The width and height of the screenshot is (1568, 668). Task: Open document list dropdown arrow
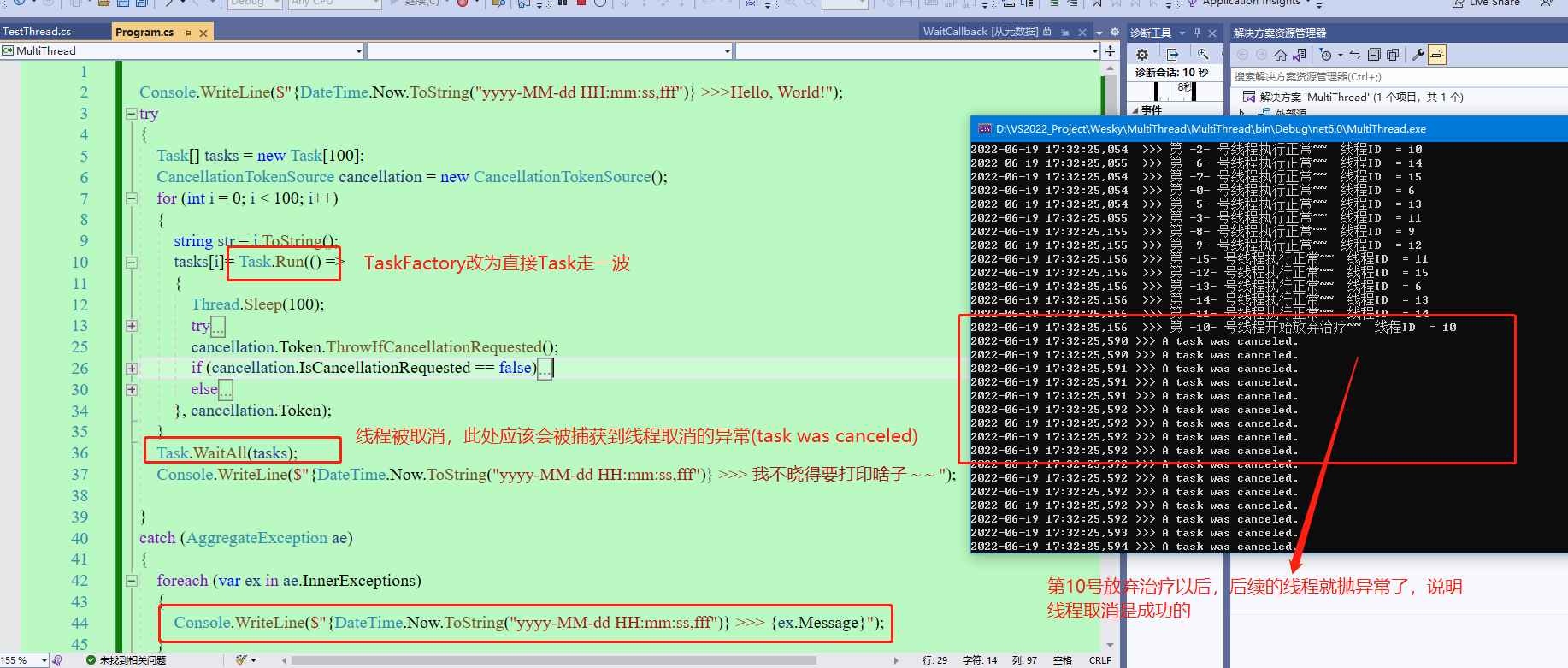click(x=1099, y=33)
